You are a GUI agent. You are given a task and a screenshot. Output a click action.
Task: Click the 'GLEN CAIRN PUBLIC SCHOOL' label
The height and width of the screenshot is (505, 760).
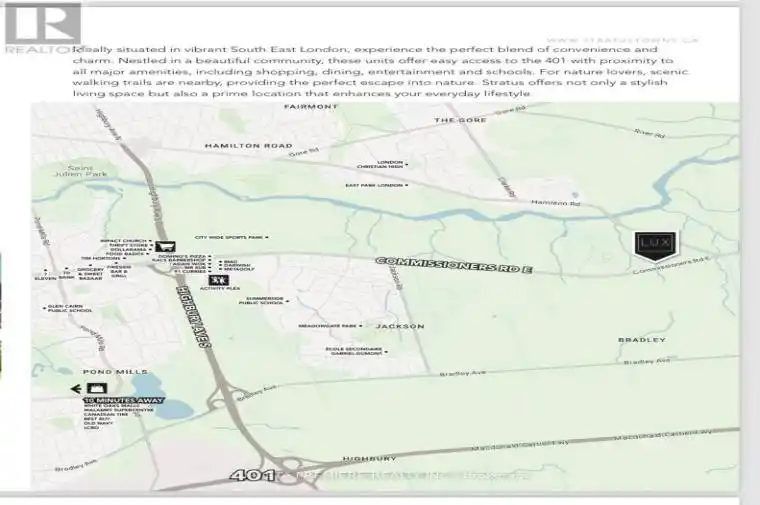(x=70, y=308)
